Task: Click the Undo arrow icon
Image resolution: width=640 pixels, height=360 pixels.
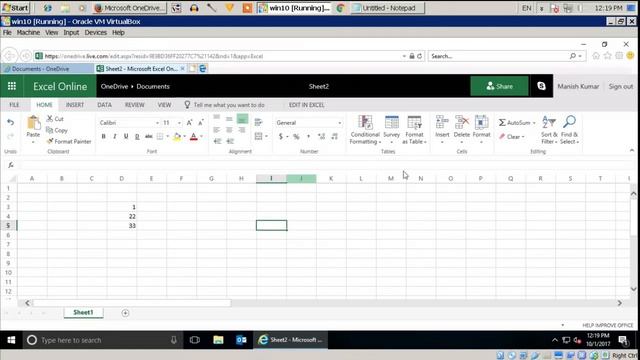Action: [11, 122]
